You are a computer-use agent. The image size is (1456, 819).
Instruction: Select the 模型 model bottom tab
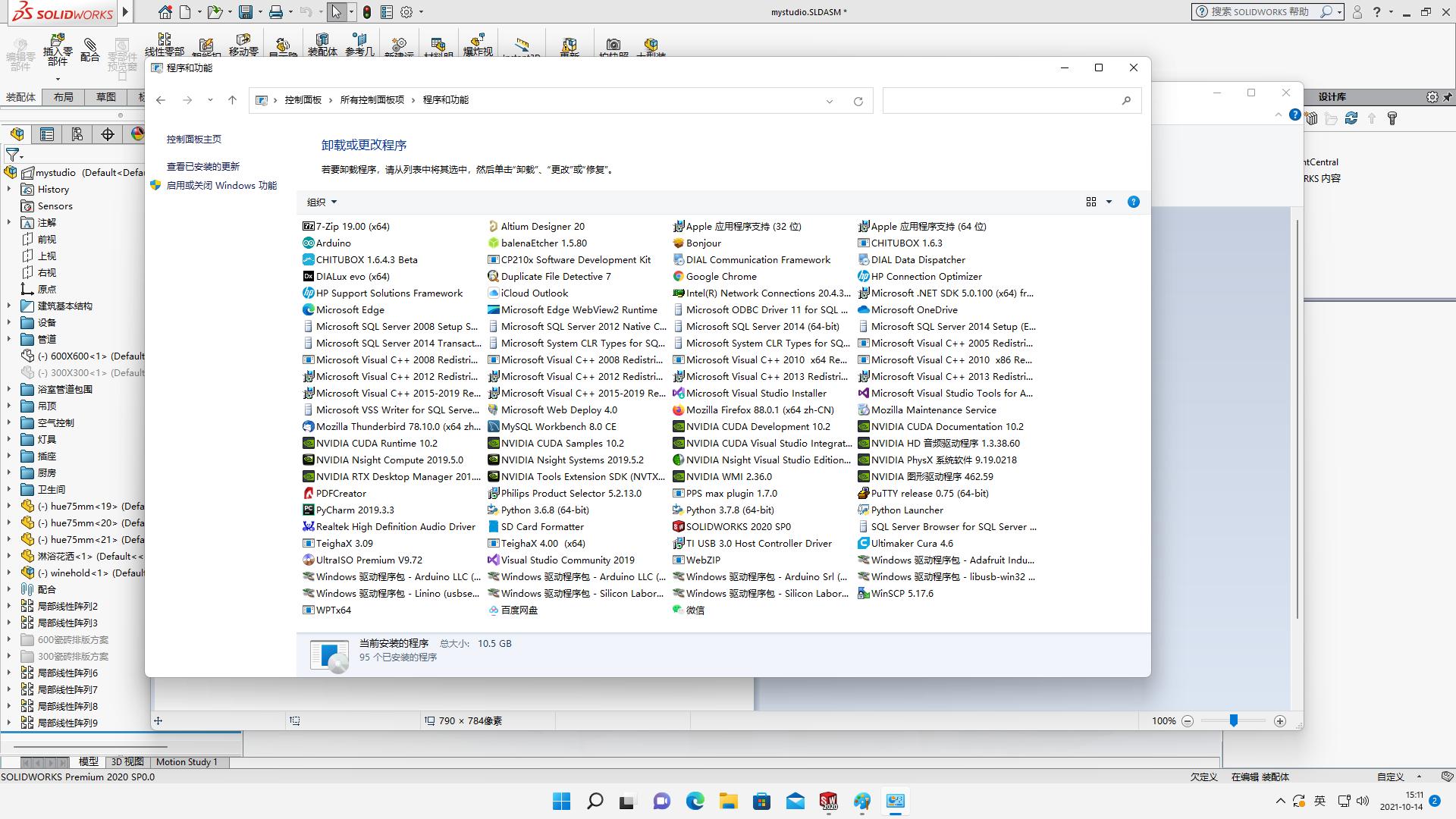tap(89, 761)
